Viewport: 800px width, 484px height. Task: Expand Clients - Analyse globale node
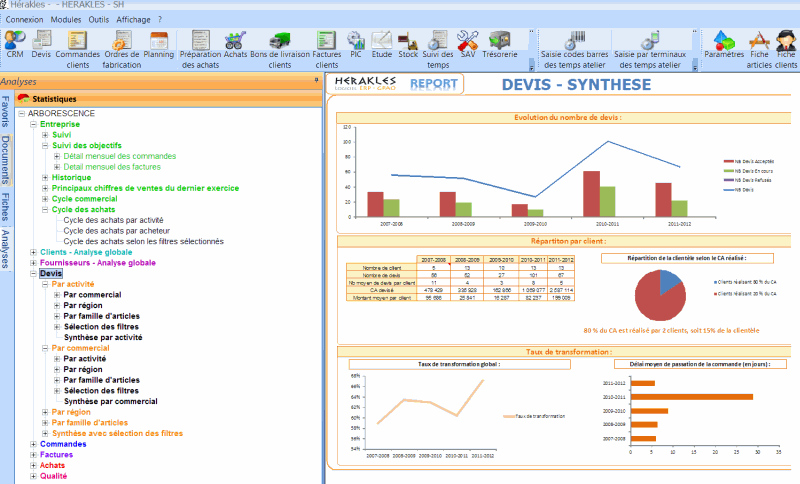click(33, 252)
